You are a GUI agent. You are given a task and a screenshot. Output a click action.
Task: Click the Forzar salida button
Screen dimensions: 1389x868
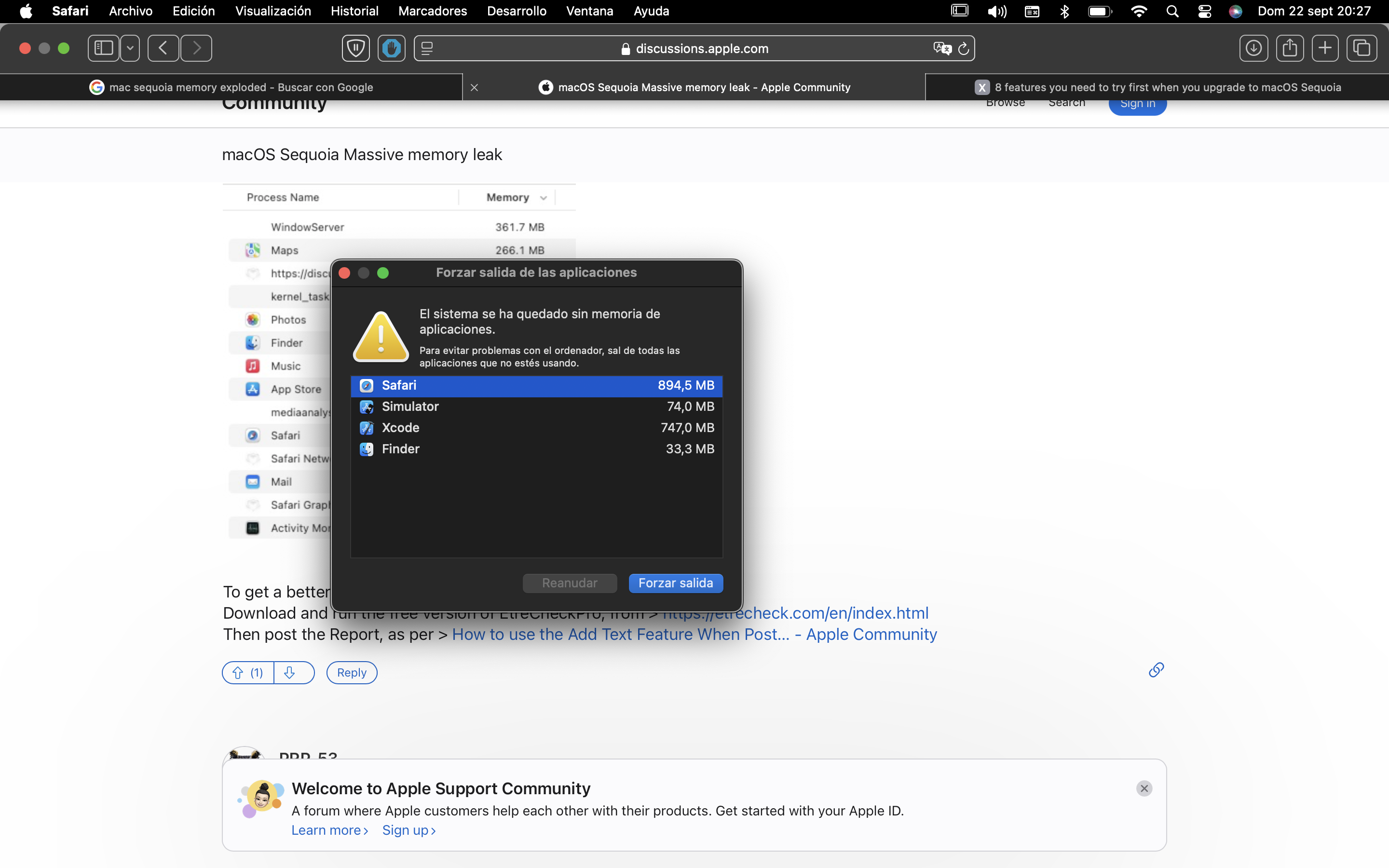click(x=676, y=583)
